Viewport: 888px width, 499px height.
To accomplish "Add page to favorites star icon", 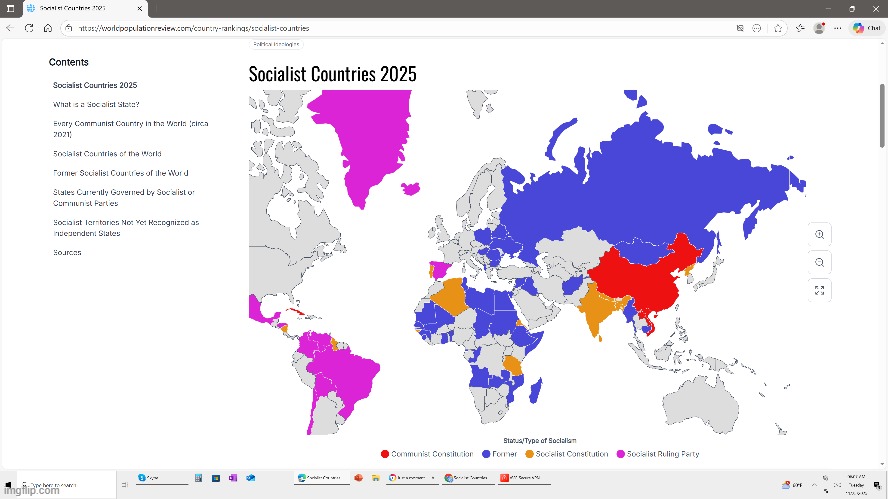I will 778,28.
